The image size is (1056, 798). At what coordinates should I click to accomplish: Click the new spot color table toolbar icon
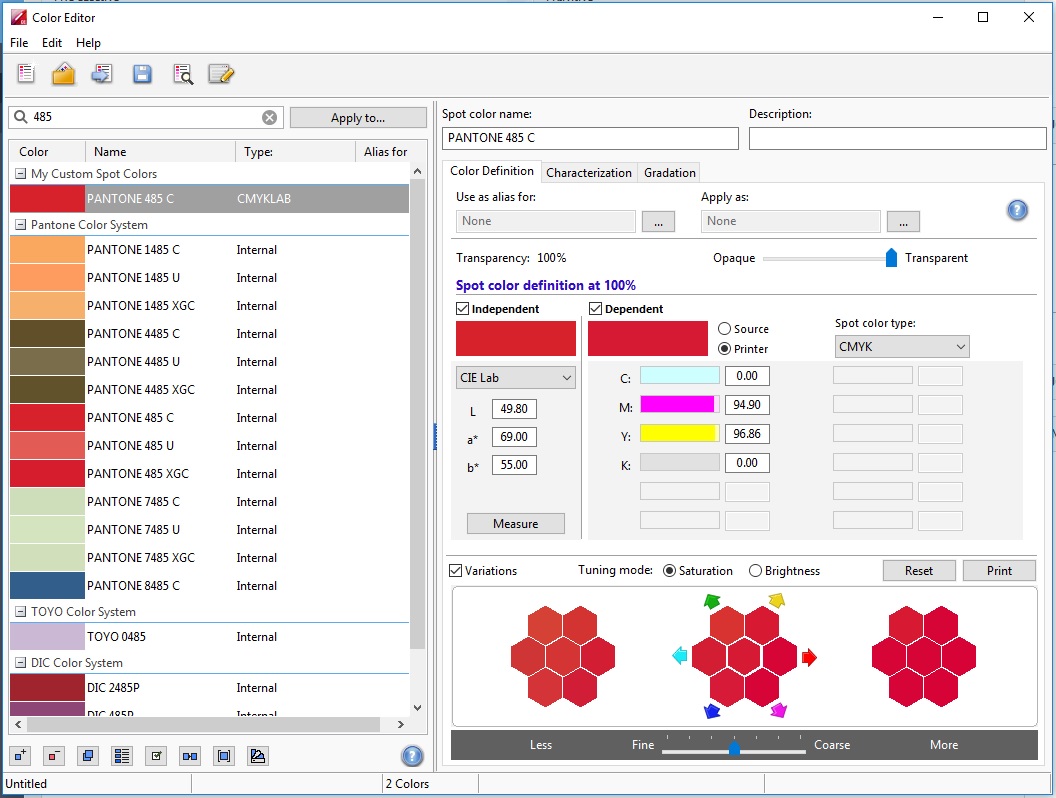26,73
